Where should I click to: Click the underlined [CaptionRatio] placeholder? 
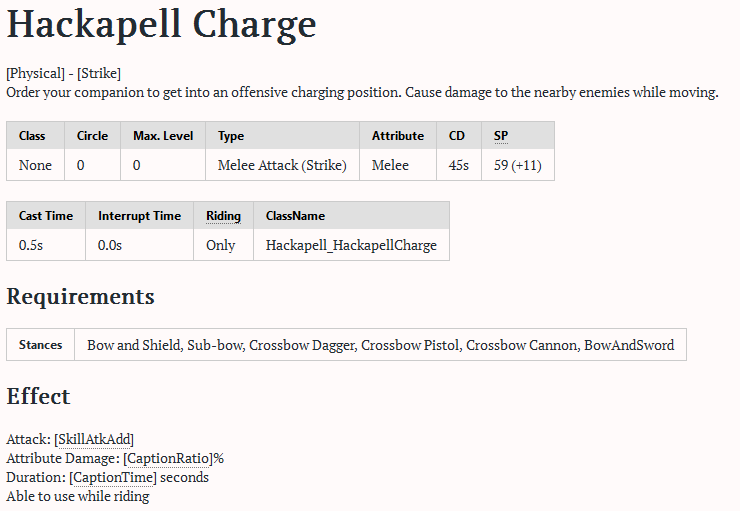[x=168, y=458]
